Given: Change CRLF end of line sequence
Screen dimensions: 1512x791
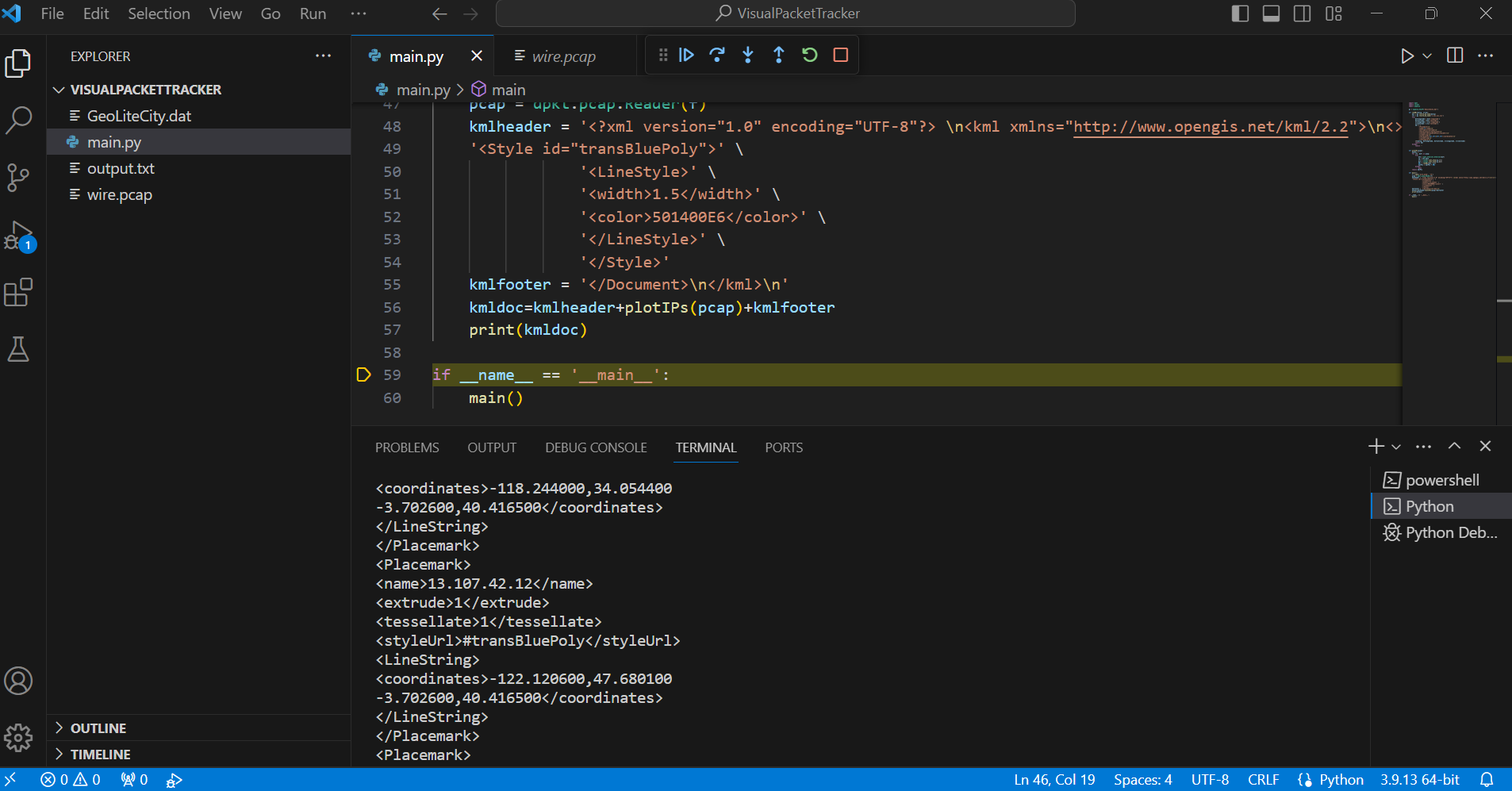Looking at the screenshot, I should 1263,780.
